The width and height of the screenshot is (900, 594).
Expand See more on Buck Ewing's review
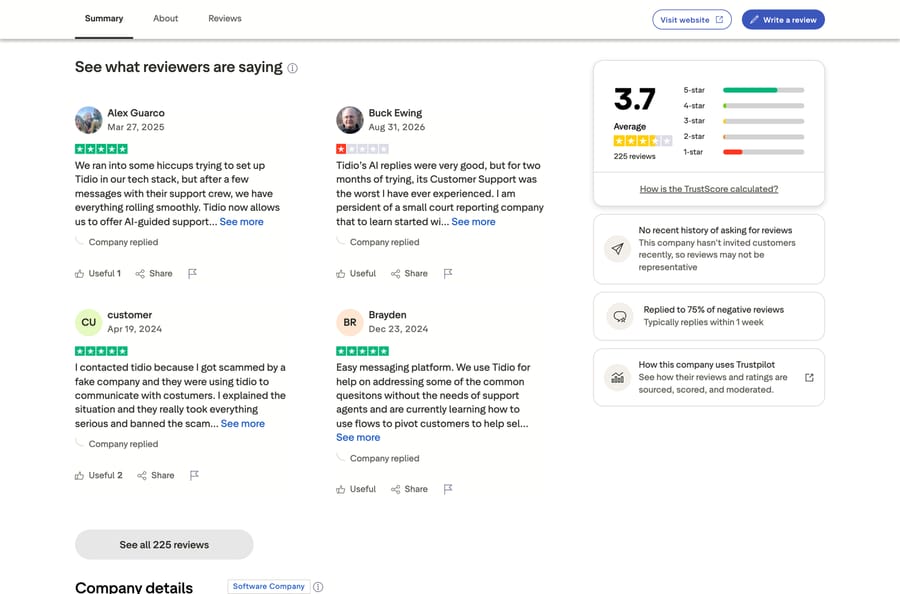point(474,222)
